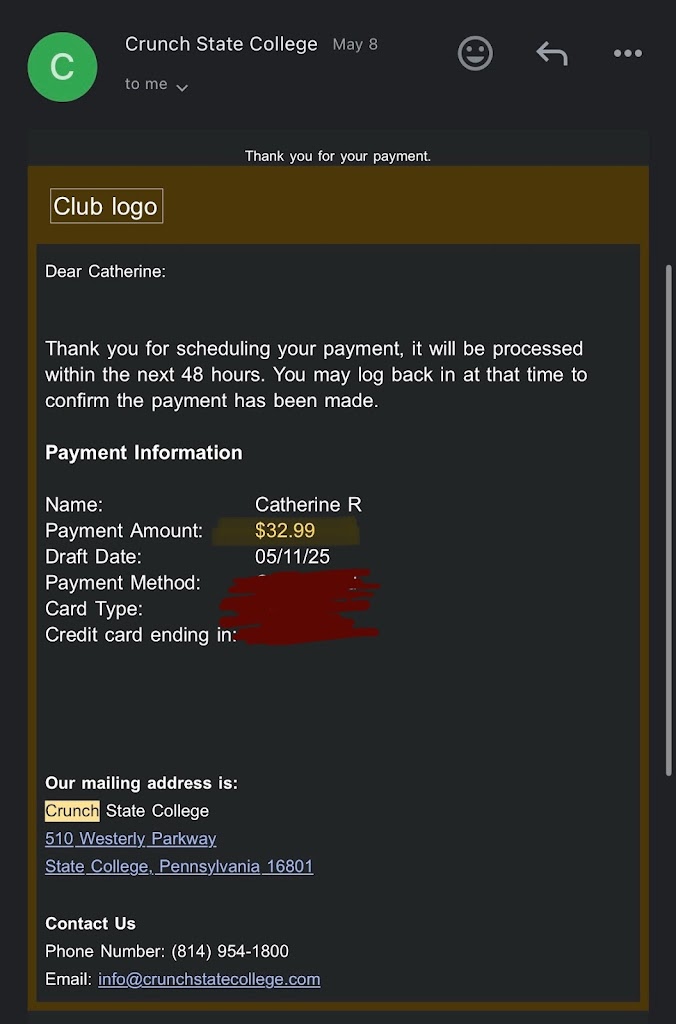Click the Club logo placeholder image
676x1024 pixels.
(x=106, y=206)
